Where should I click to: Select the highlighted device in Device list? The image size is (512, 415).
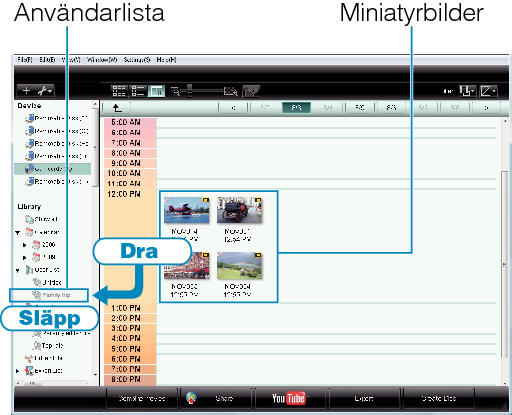click(52, 169)
